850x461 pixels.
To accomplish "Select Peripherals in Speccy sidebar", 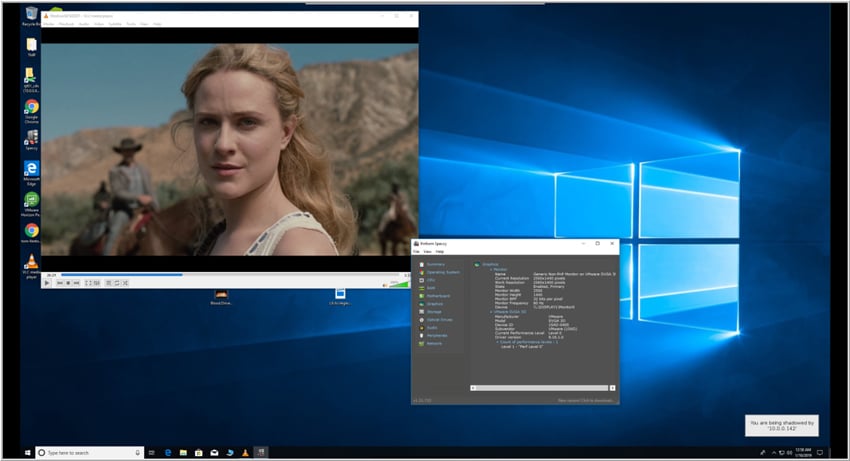I will (437, 336).
